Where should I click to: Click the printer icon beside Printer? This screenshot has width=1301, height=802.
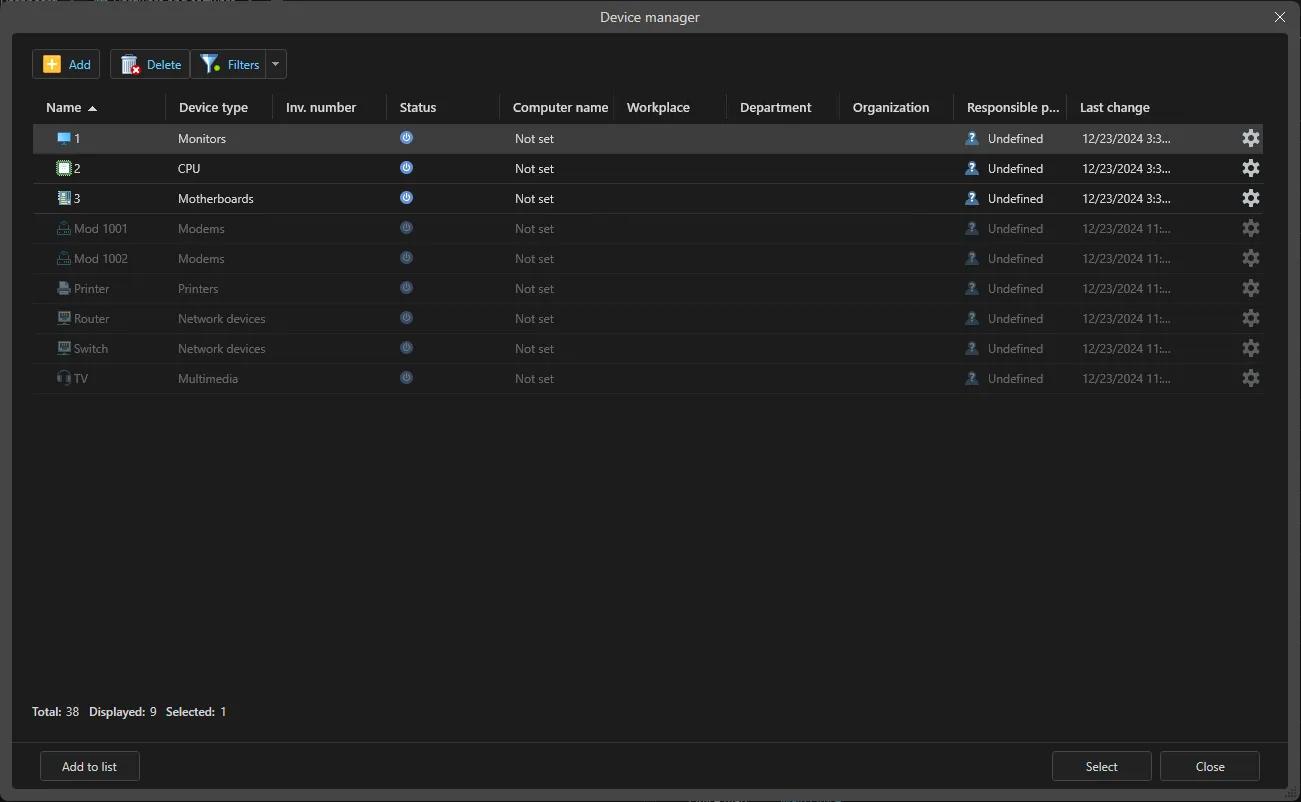(64, 288)
